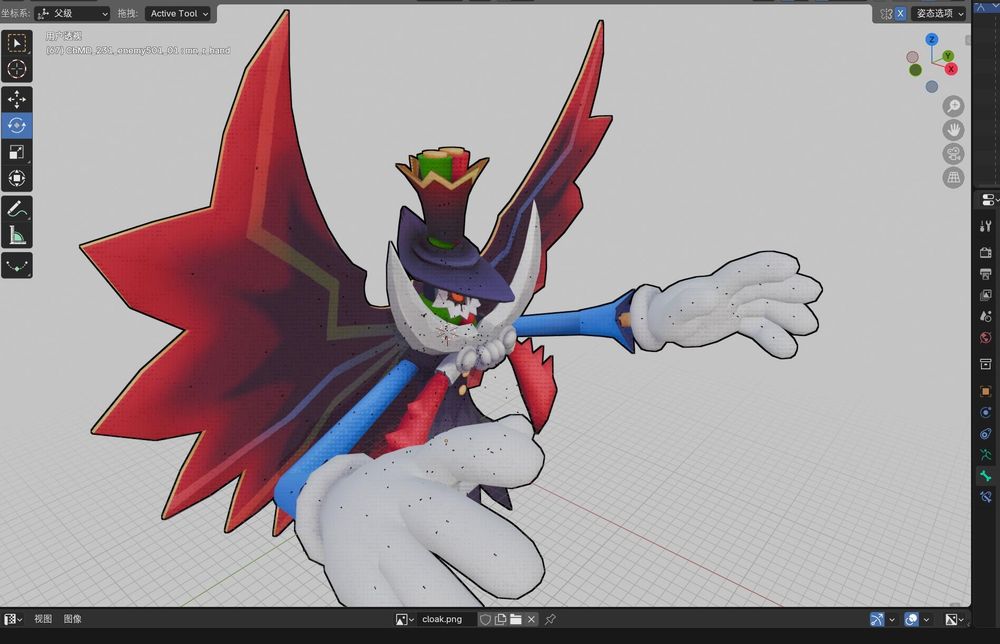This screenshot has width=1000, height=644.
Task: Open the image editor type dropdown
Action: pyautogui.click(x=13, y=619)
